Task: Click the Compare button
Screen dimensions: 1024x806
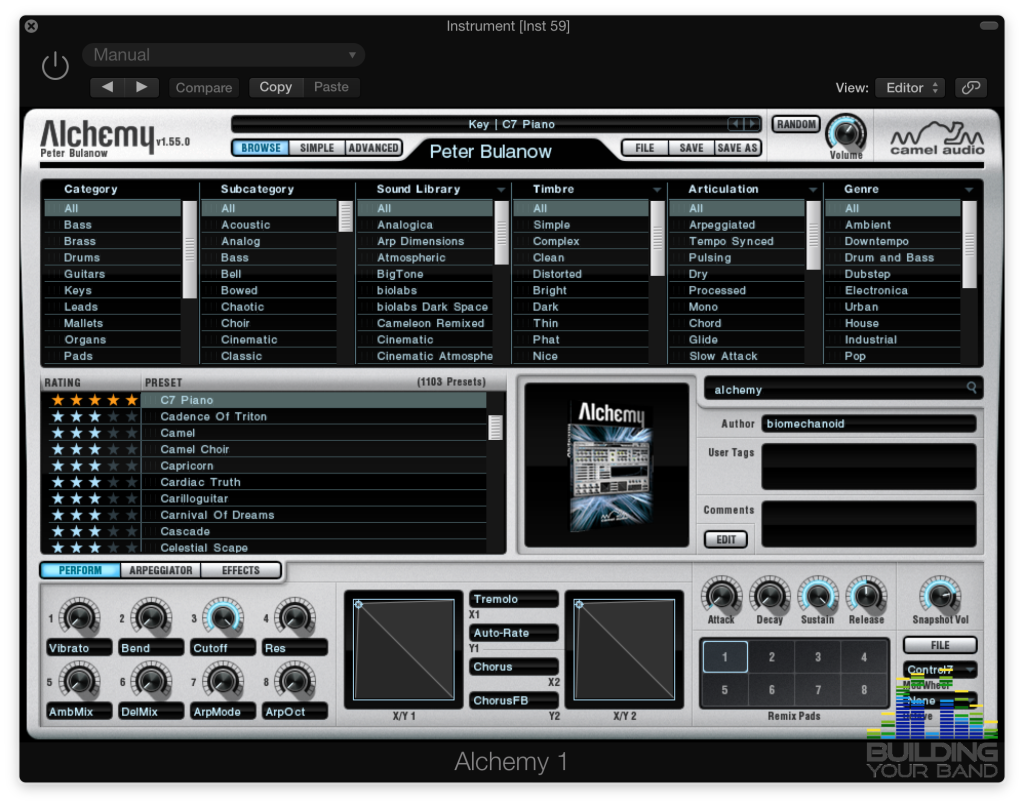Action: click(204, 88)
